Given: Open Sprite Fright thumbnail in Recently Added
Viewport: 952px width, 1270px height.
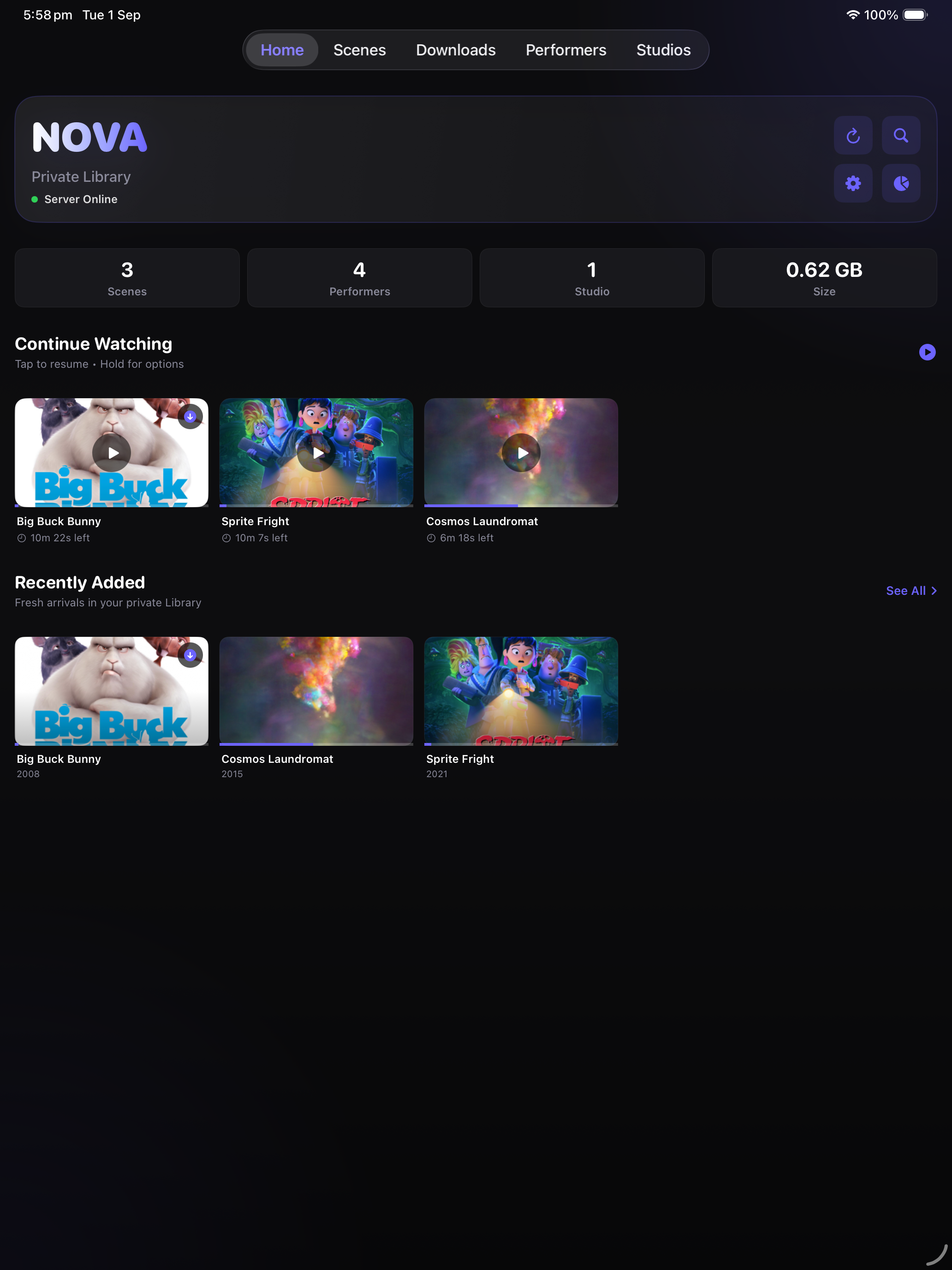Looking at the screenshot, I should click(x=521, y=691).
